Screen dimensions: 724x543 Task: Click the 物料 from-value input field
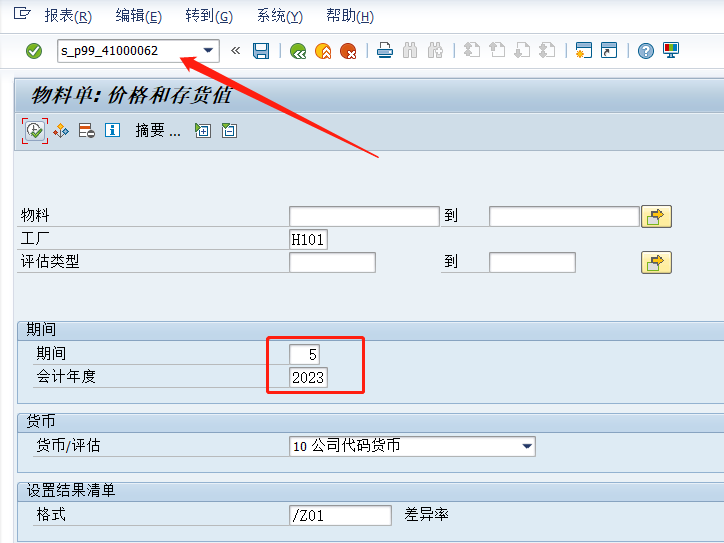pyautogui.click(x=364, y=216)
